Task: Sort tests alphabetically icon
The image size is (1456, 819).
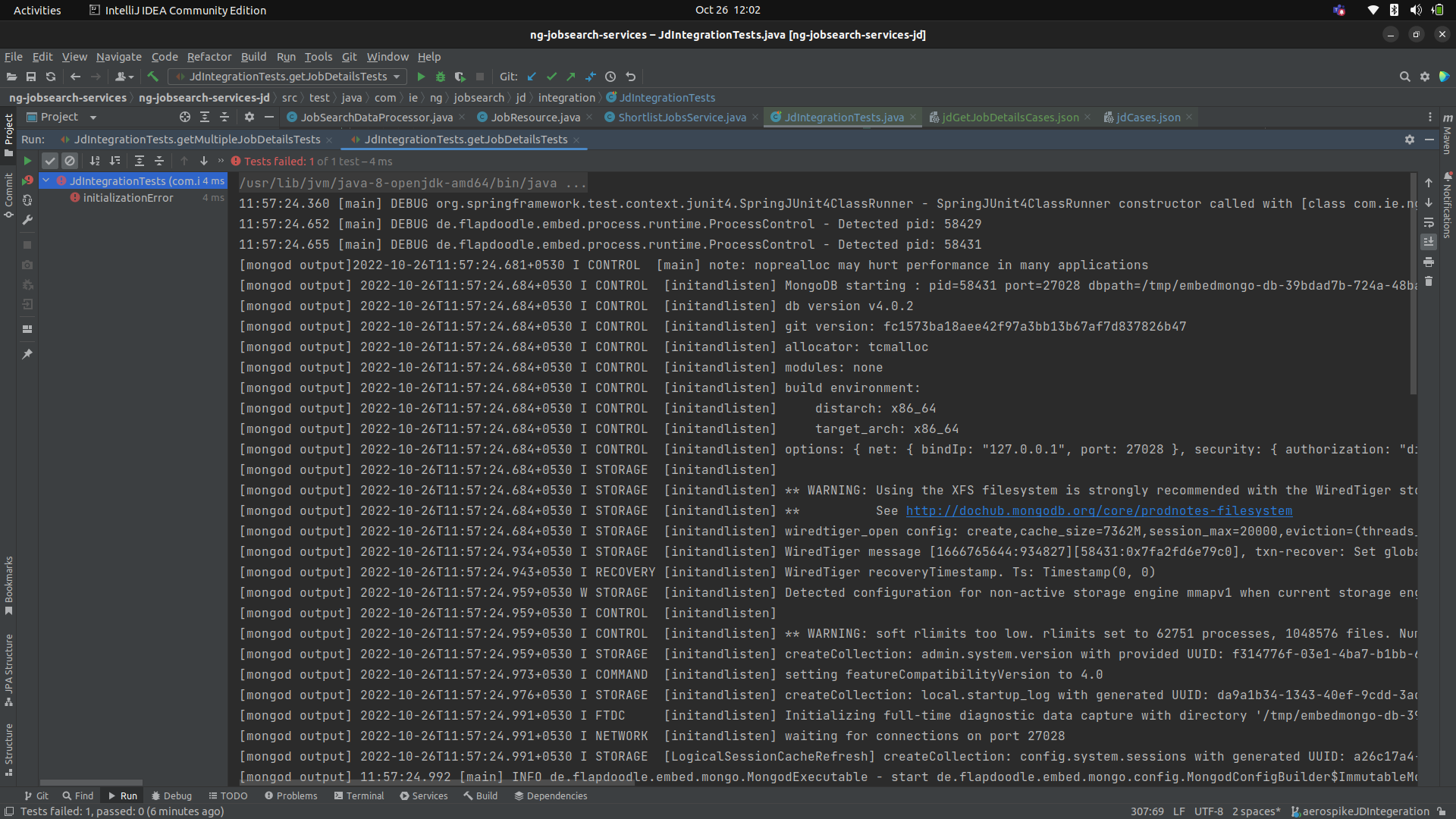Action: tap(95, 161)
